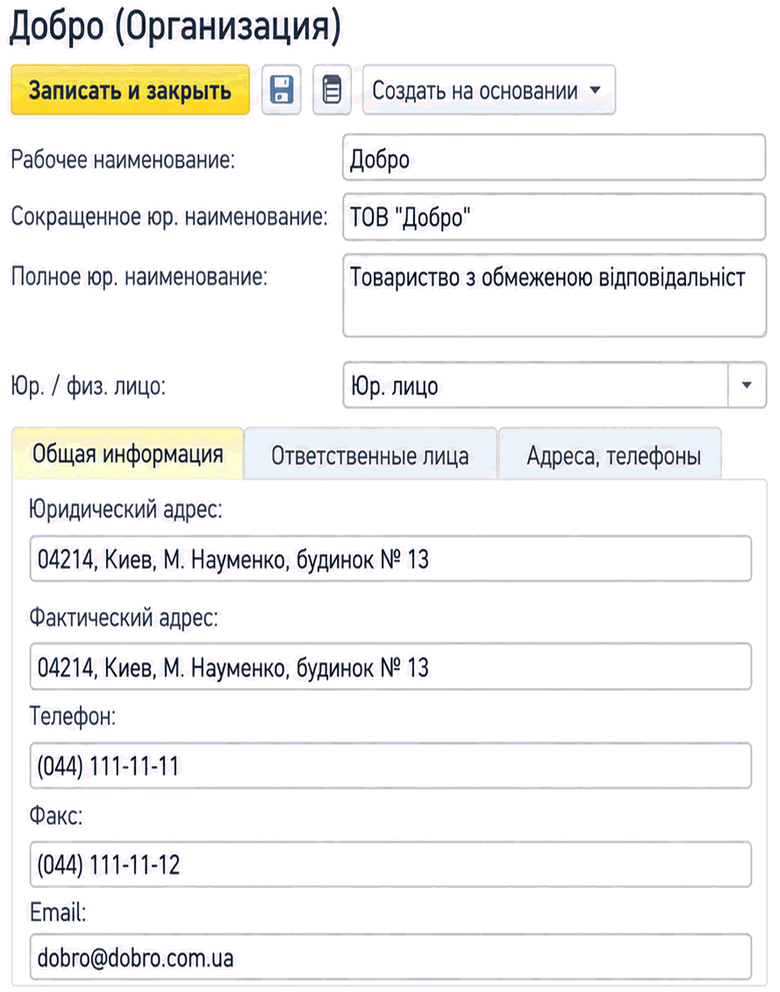The width and height of the screenshot is (780, 992).
Task: Click the 'Сокращенное юр. наименование:' label
Action: pyautogui.click(x=170, y=216)
